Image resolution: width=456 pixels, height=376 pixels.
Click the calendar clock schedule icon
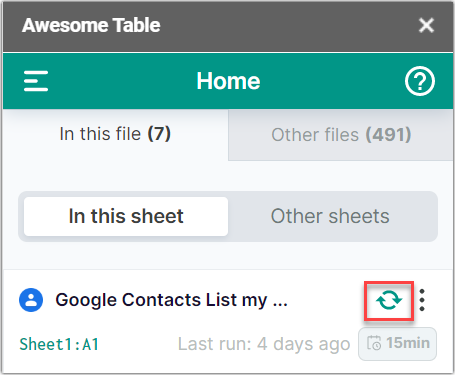coord(374,343)
